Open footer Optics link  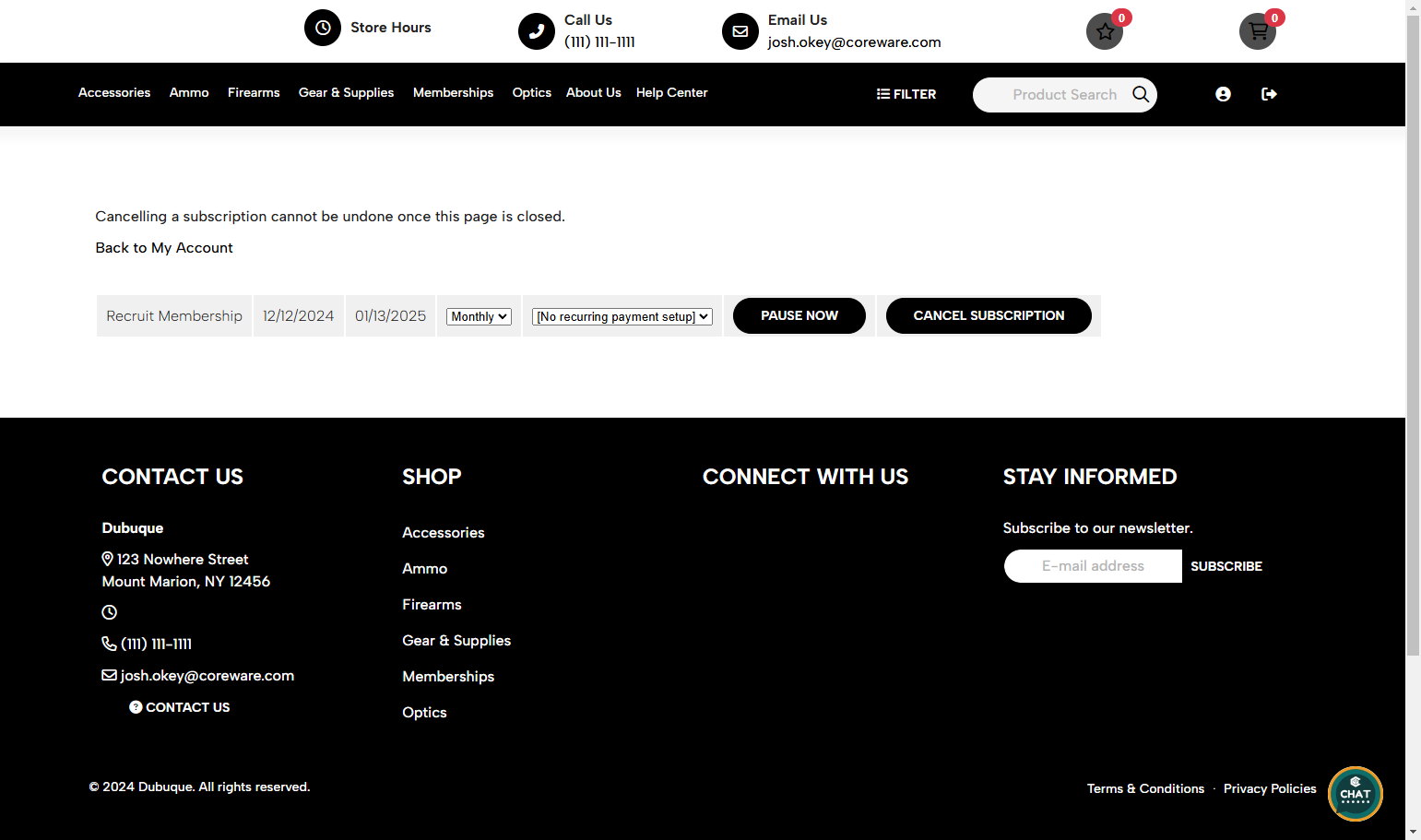tap(424, 712)
